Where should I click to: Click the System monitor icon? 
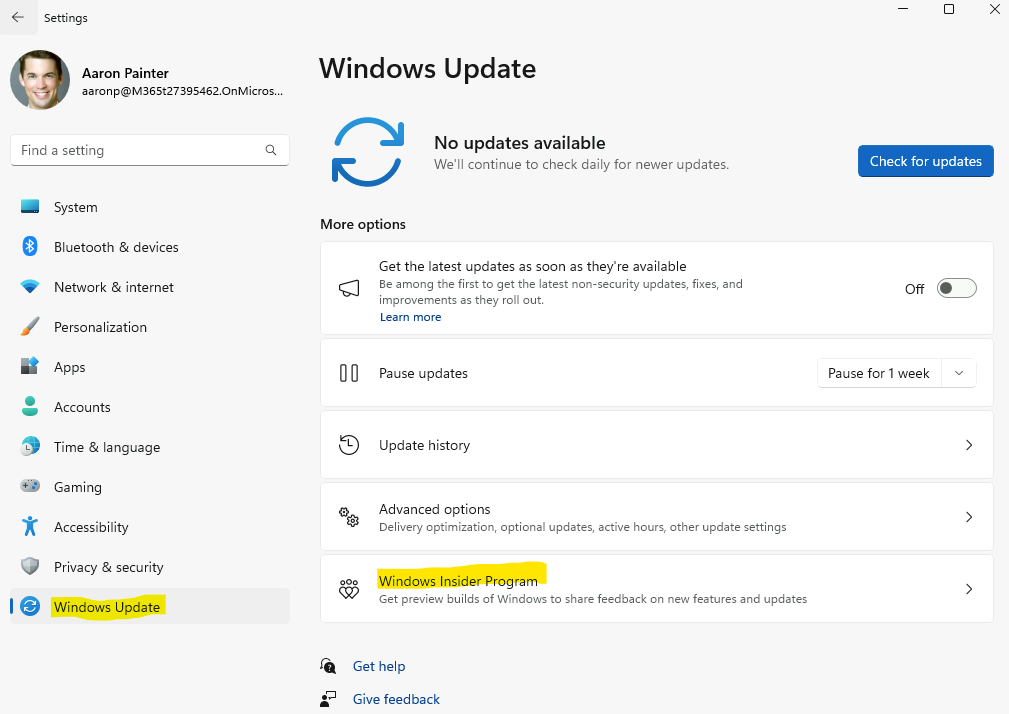(x=30, y=206)
